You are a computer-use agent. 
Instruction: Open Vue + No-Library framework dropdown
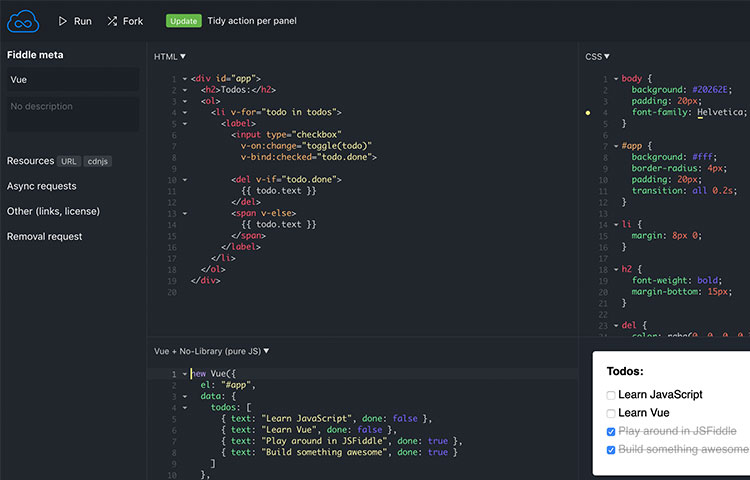pos(212,351)
